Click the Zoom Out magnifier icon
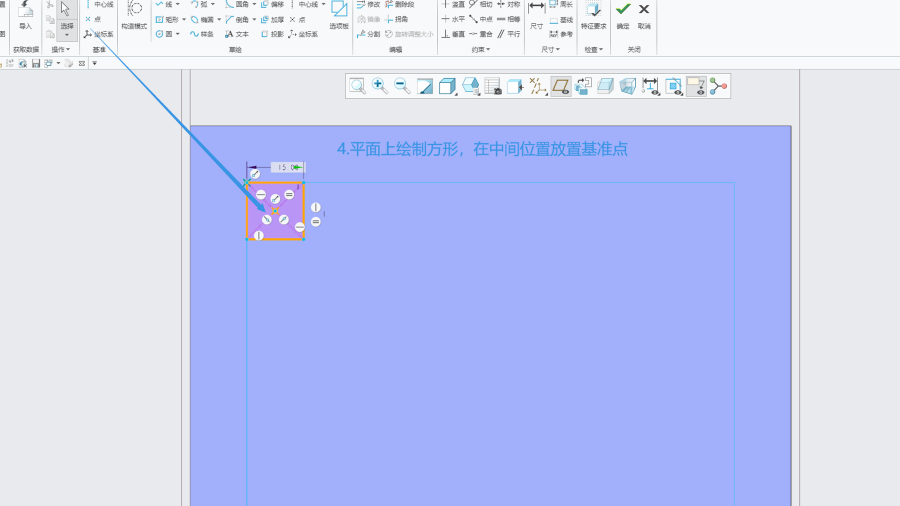The height and width of the screenshot is (506, 900). point(402,87)
